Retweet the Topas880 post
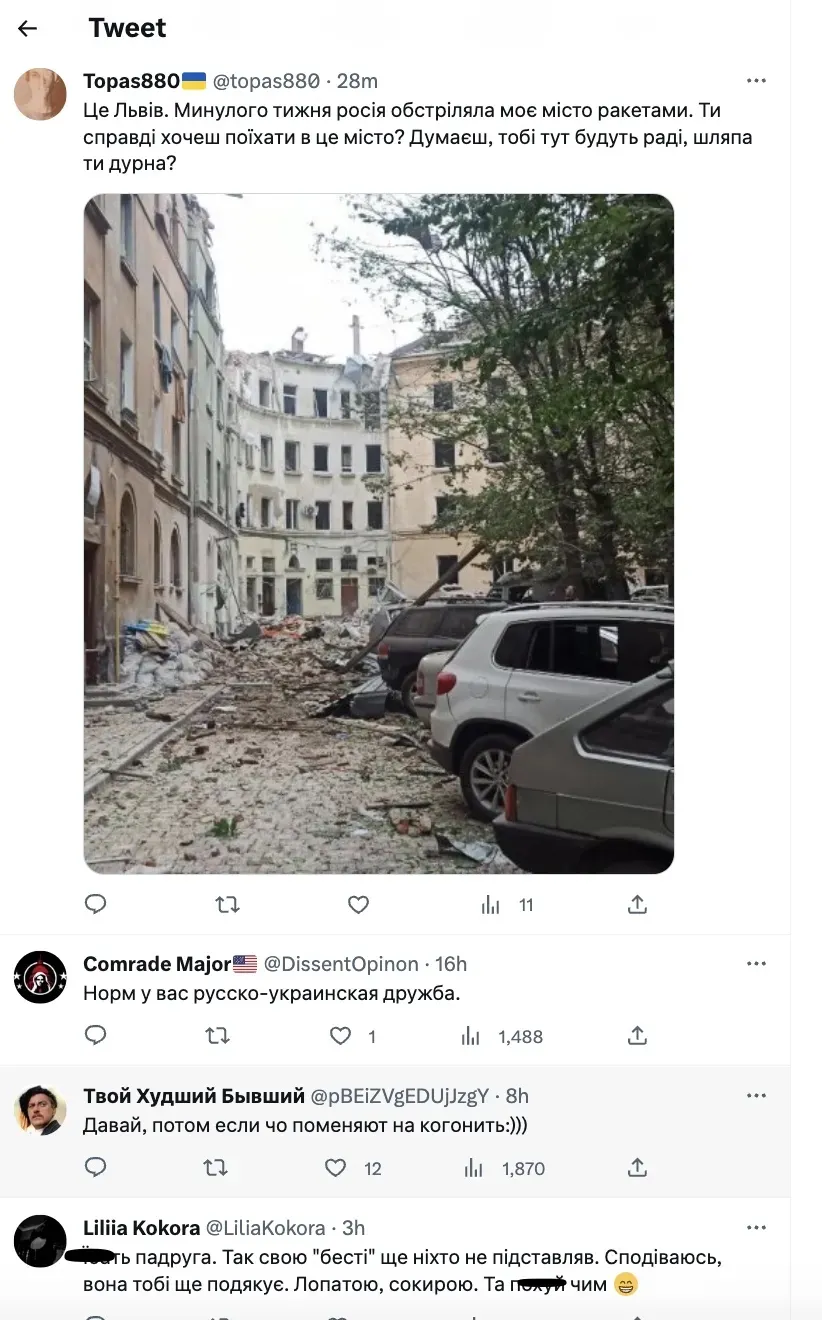This screenshot has height=1320, width=822. 228,904
